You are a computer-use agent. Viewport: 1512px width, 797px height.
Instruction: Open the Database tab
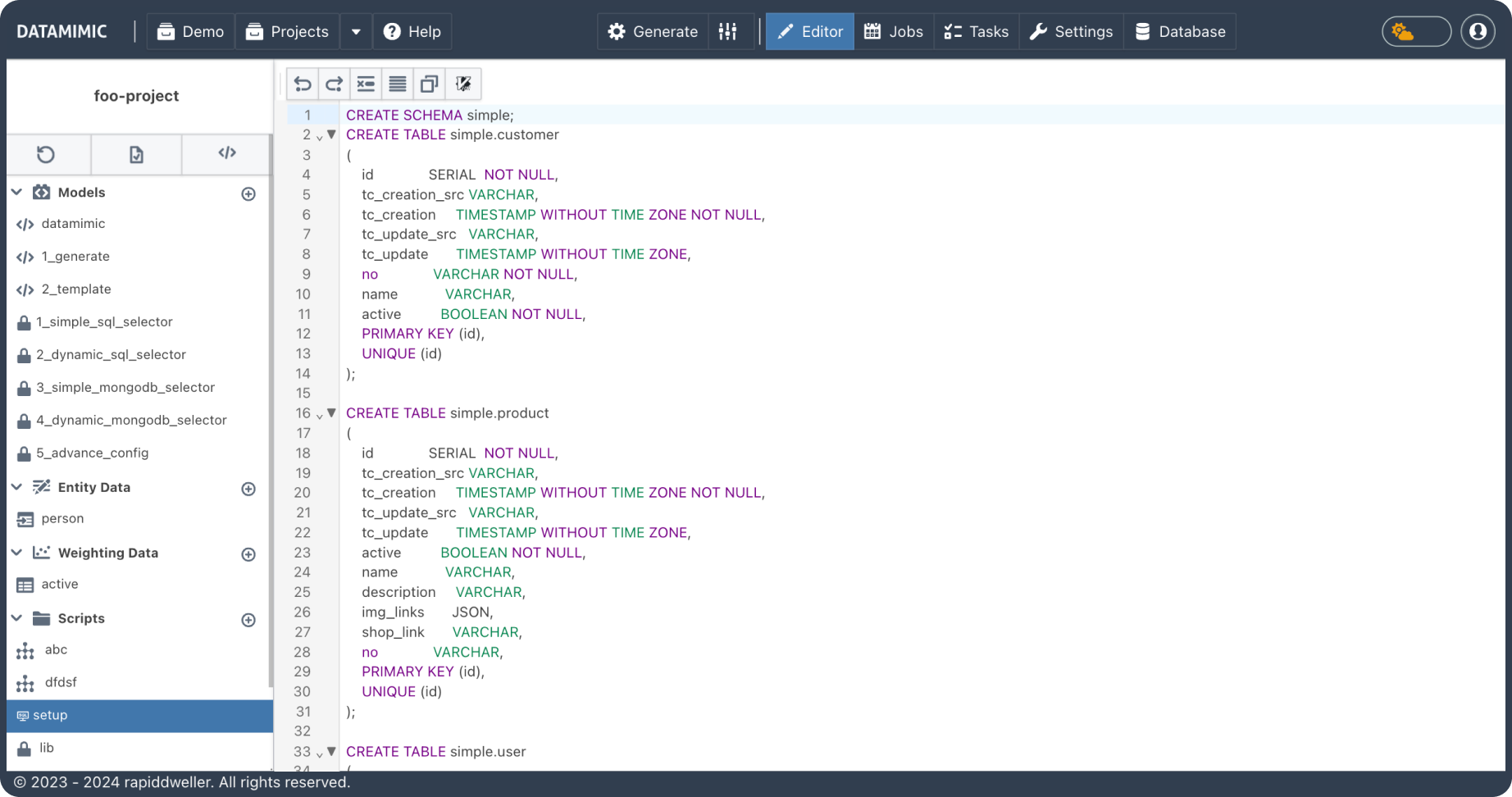tap(1179, 31)
